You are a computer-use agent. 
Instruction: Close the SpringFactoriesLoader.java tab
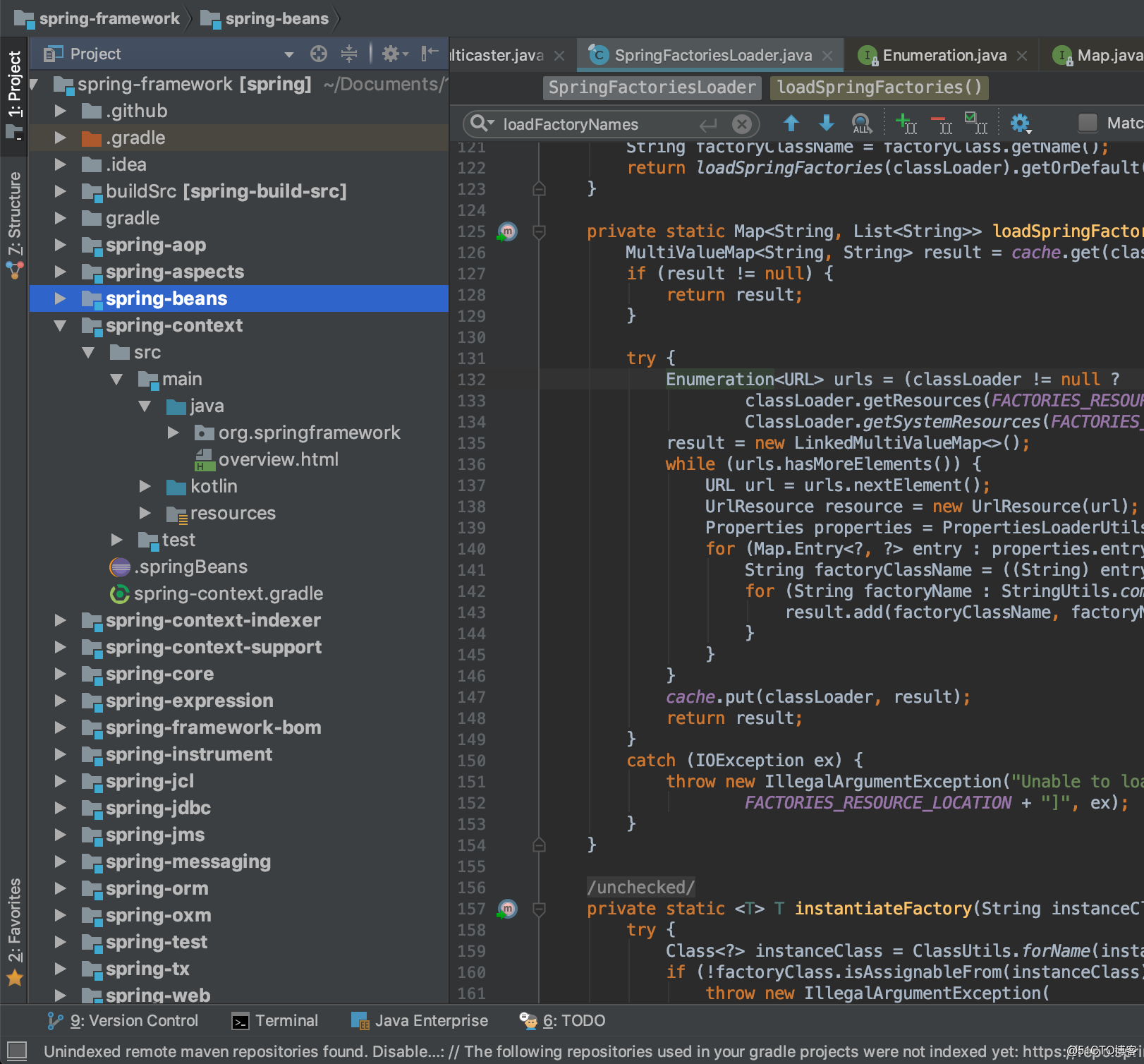point(827,56)
